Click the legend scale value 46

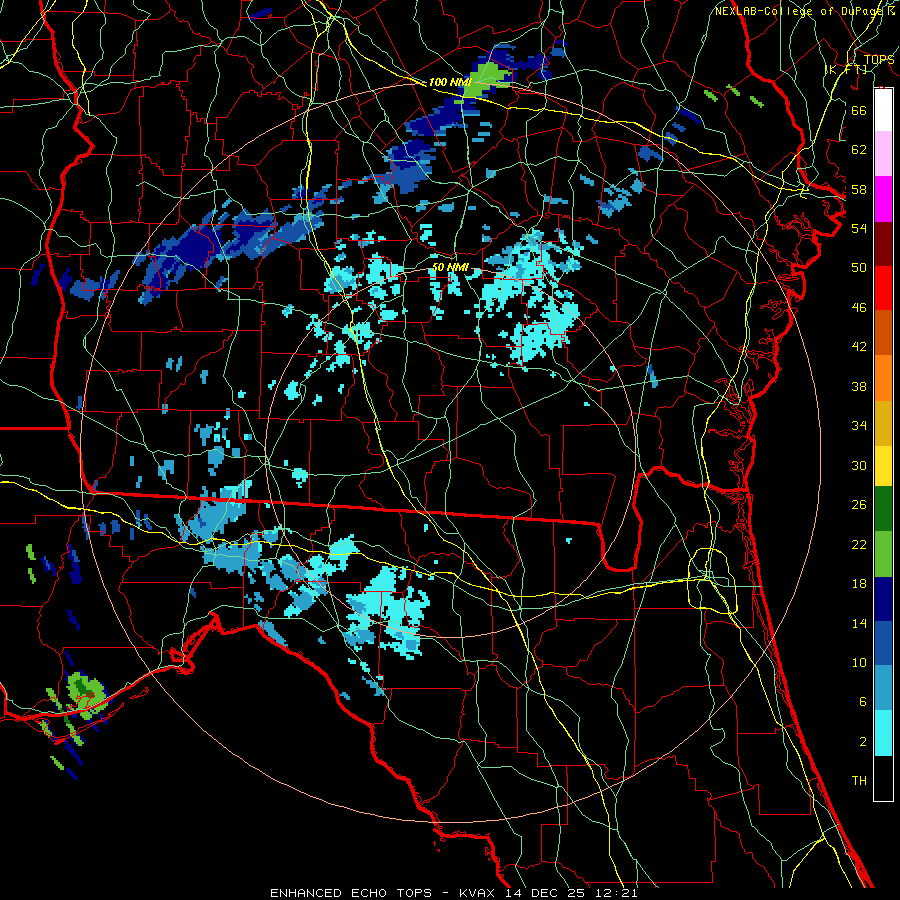click(x=859, y=308)
